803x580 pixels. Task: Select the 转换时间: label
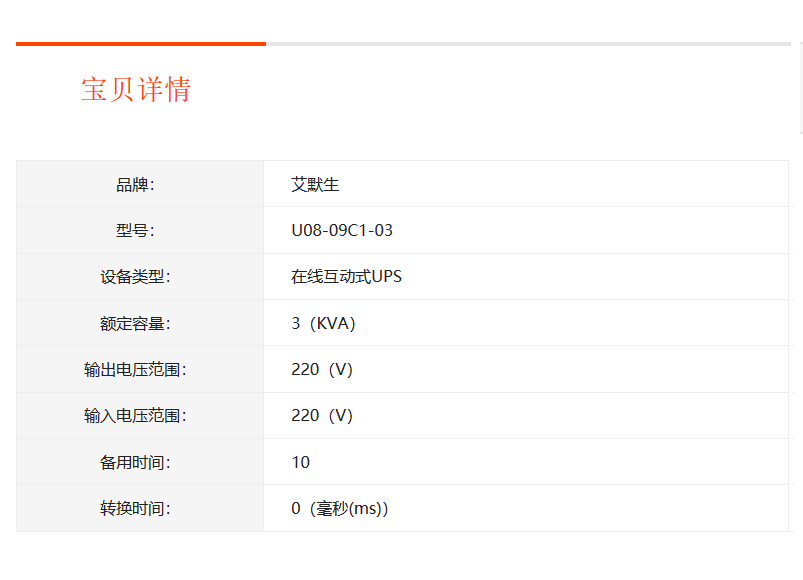point(135,508)
